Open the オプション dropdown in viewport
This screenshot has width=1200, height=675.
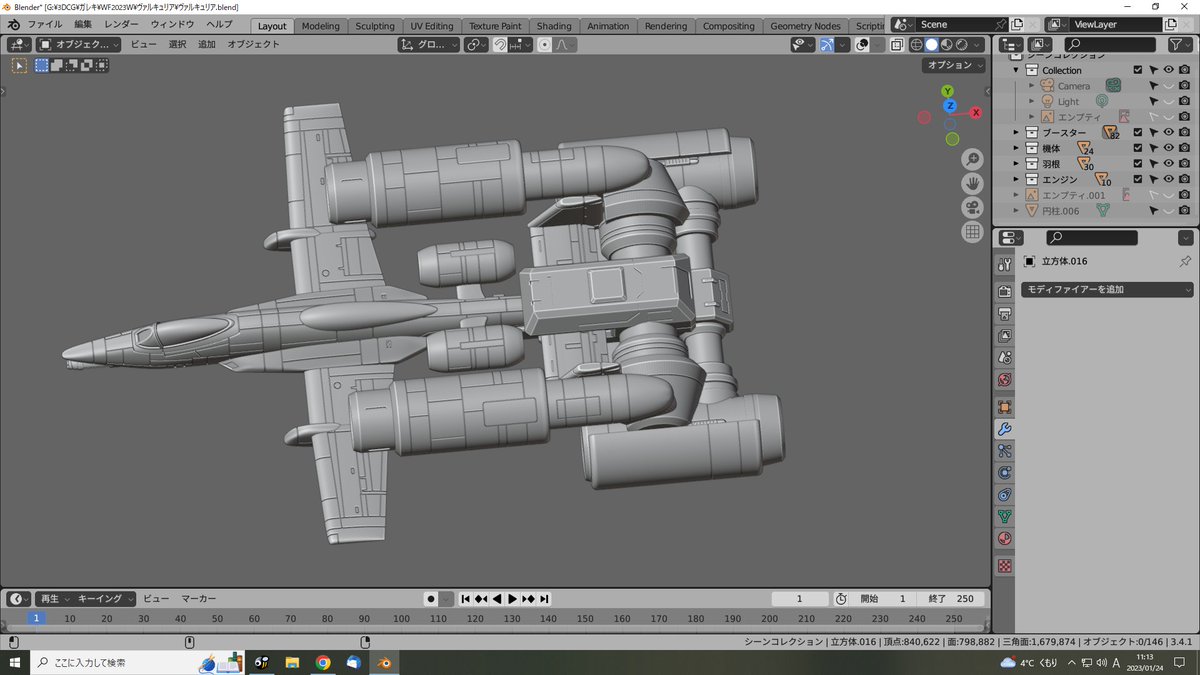955,65
